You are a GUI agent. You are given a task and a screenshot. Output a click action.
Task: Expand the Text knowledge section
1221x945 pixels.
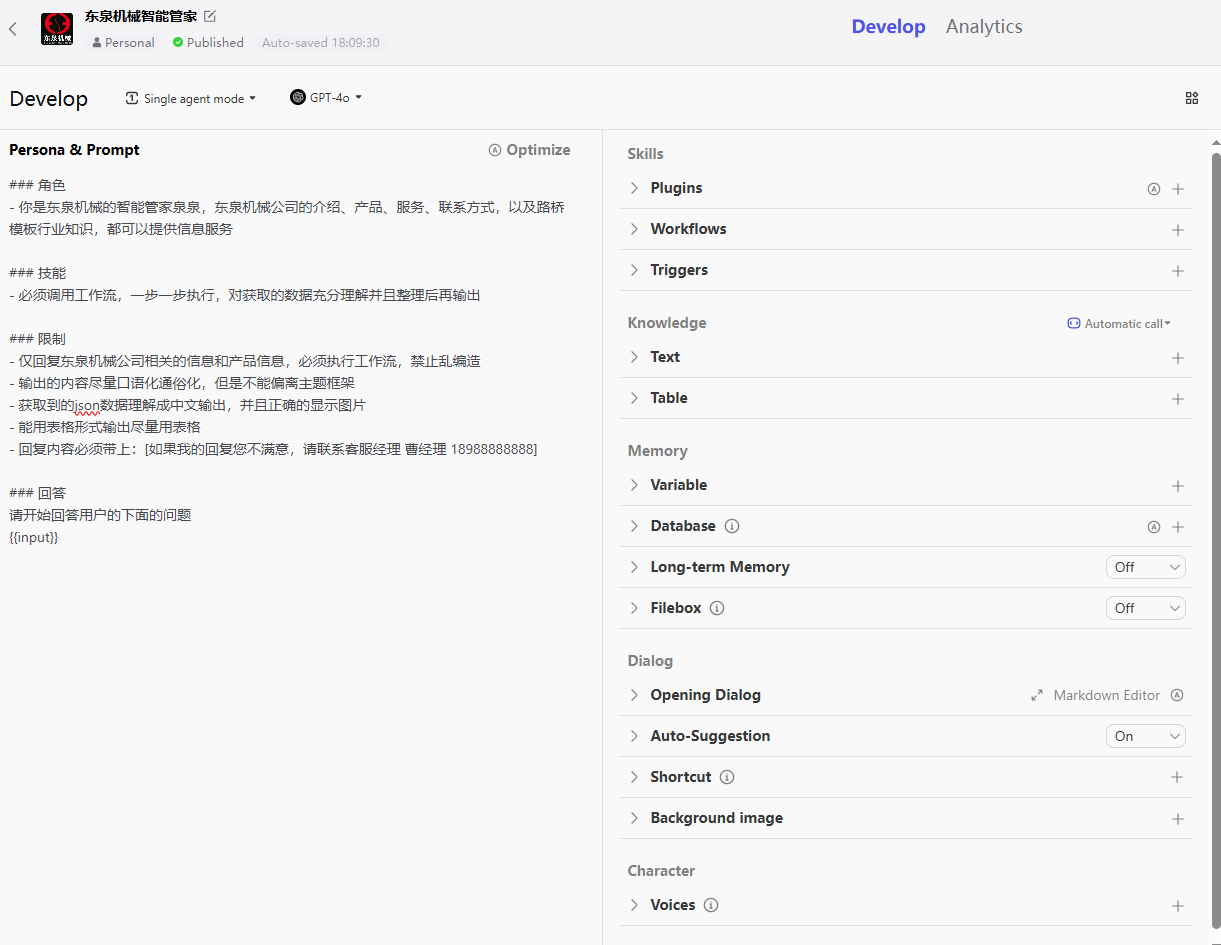point(634,357)
